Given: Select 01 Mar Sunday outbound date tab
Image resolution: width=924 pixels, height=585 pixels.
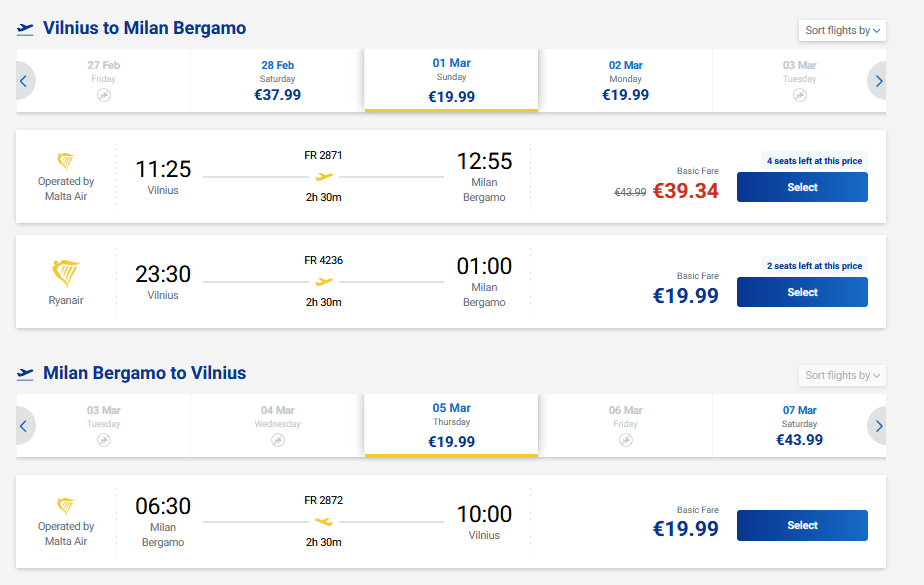Looking at the screenshot, I should [451, 81].
